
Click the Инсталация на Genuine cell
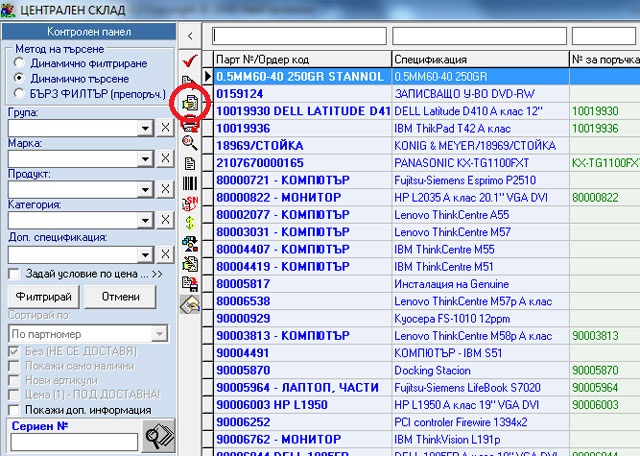pyautogui.click(x=480, y=284)
